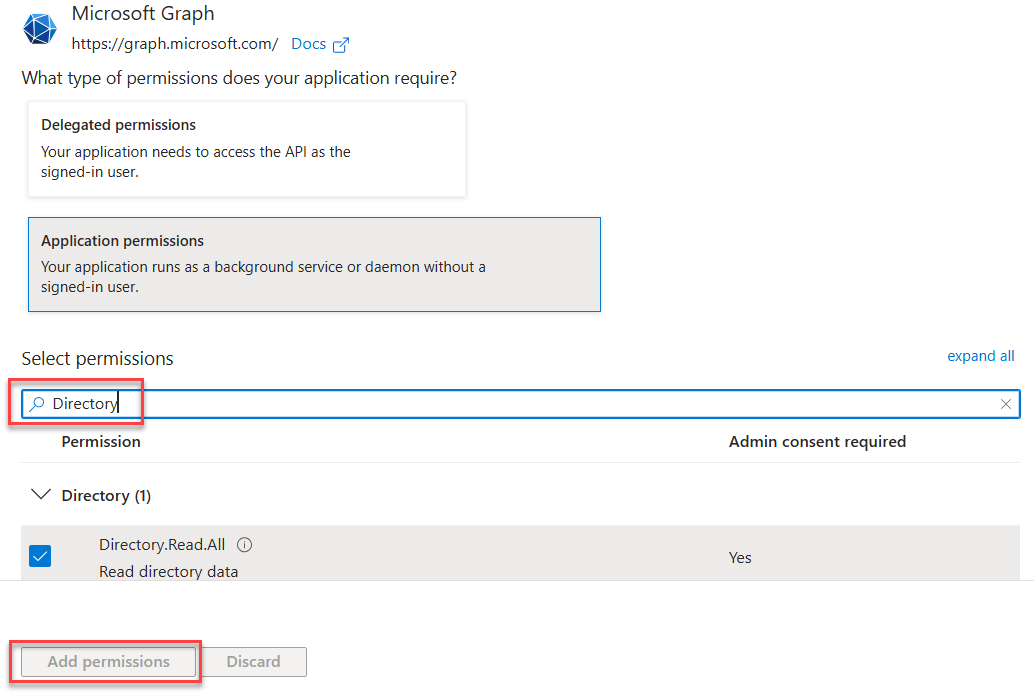Click the 'Read directory data' description text
Screen dimensions: 1034x692
point(168,572)
